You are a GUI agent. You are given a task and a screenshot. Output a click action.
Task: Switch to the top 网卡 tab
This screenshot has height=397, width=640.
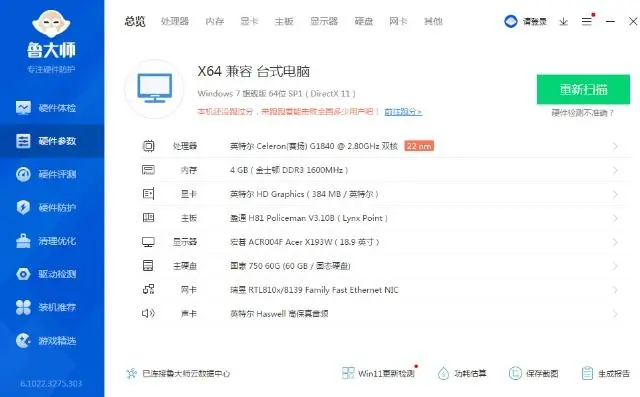398,21
